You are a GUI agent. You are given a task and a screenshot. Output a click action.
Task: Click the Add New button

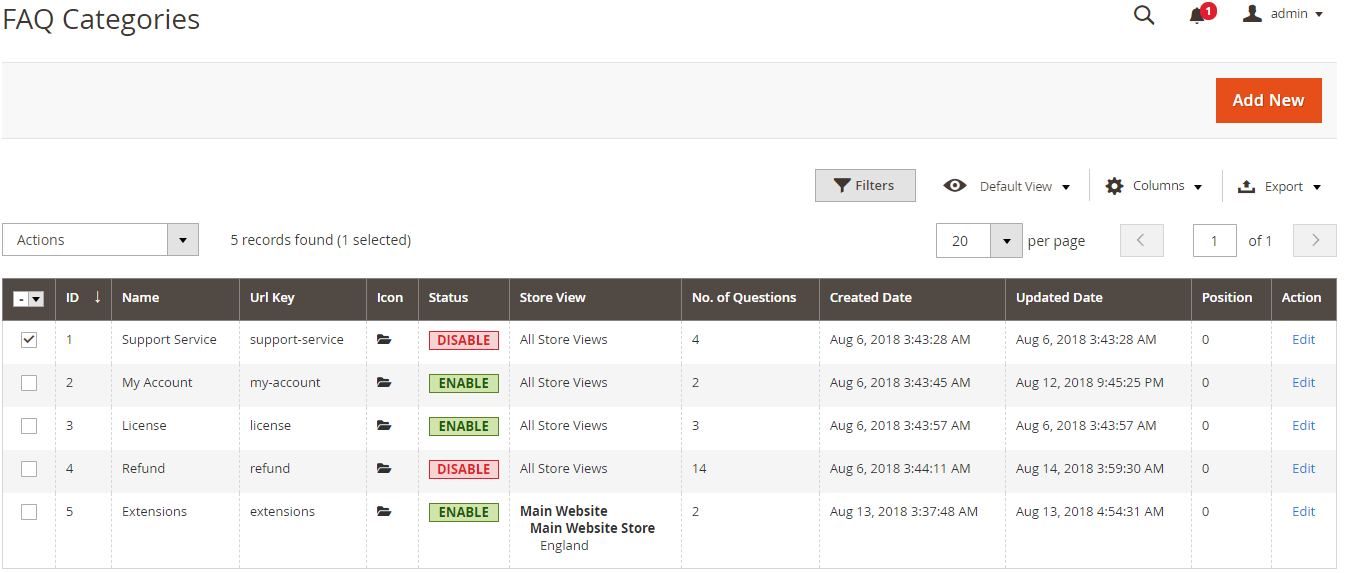(x=1268, y=100)
